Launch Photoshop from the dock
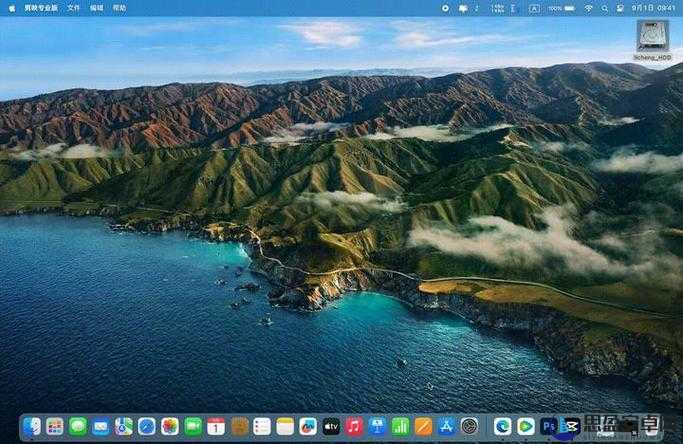Image resolution: width=683 pixels, height=444 pixels. pyautogui.click(x=549, y=427)
